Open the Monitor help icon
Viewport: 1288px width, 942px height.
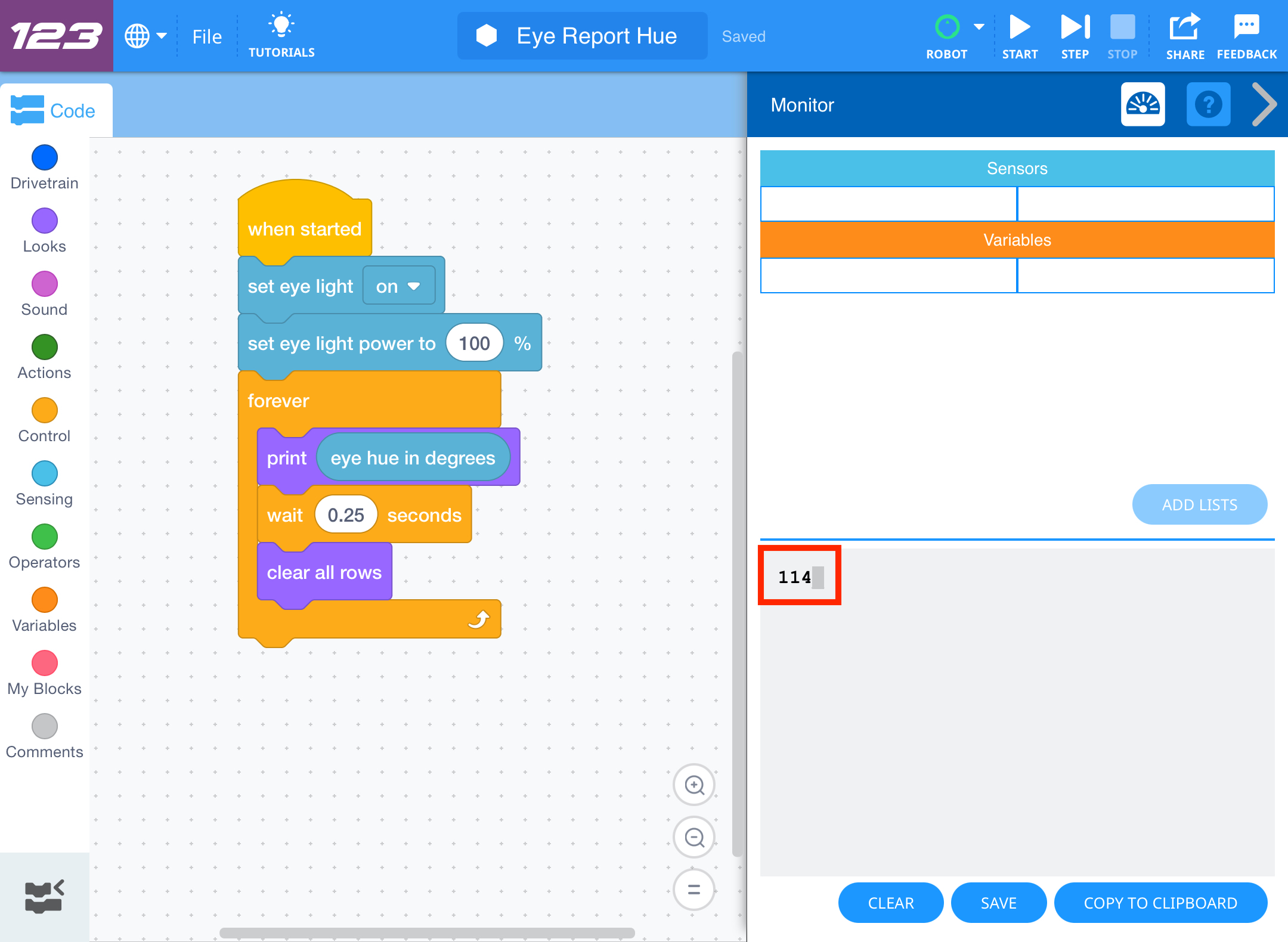click(1208, 104)
